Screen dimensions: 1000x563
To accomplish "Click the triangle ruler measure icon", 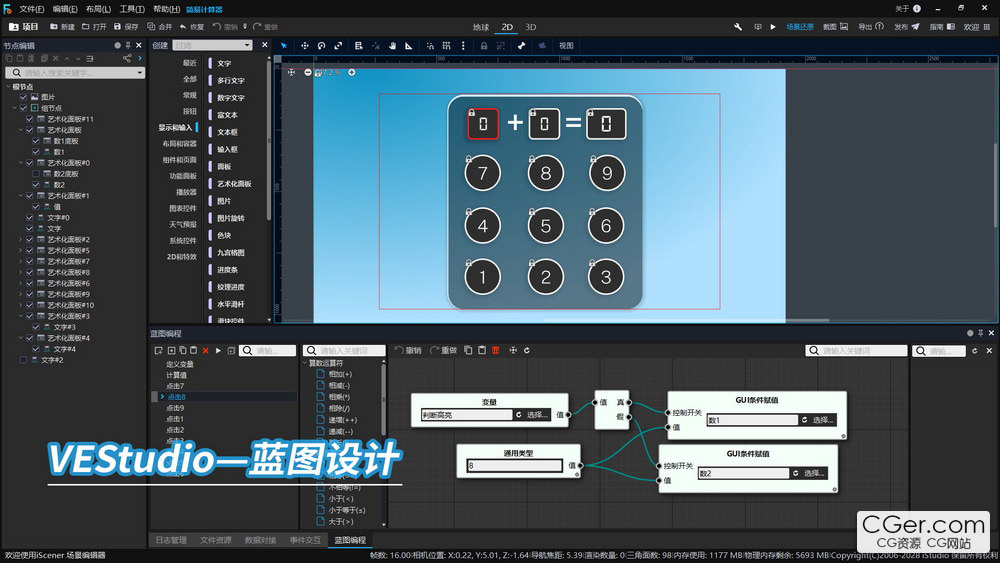I will (x=409, y=46).
